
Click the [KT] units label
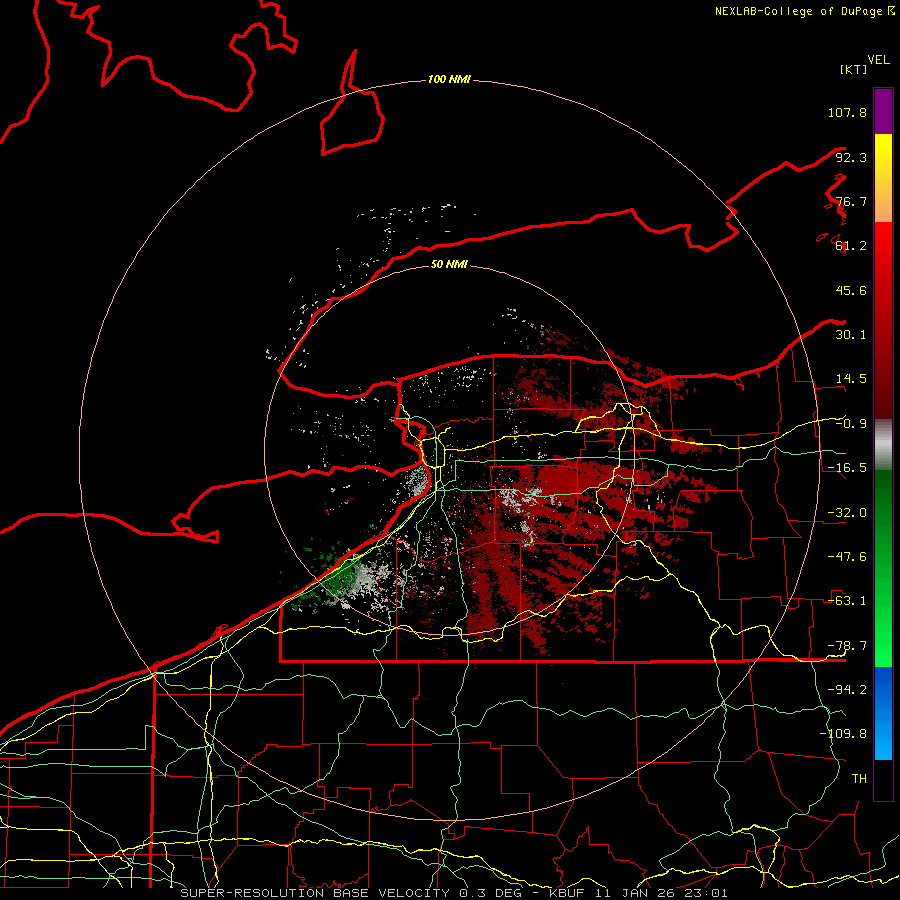coord(854,70)
